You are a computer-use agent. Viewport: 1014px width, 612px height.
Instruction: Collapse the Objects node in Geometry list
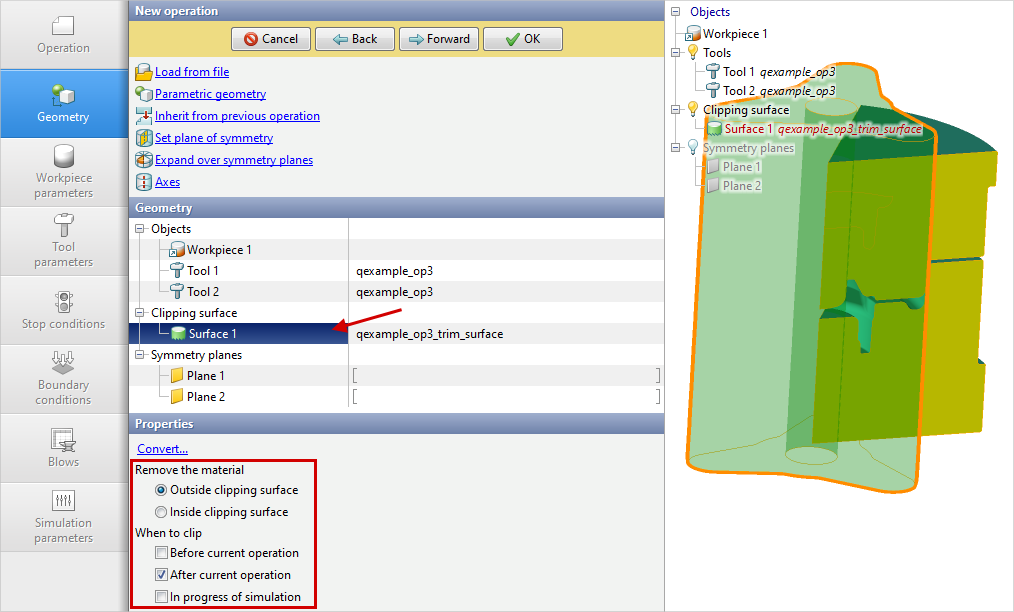(x=140, y=229)
